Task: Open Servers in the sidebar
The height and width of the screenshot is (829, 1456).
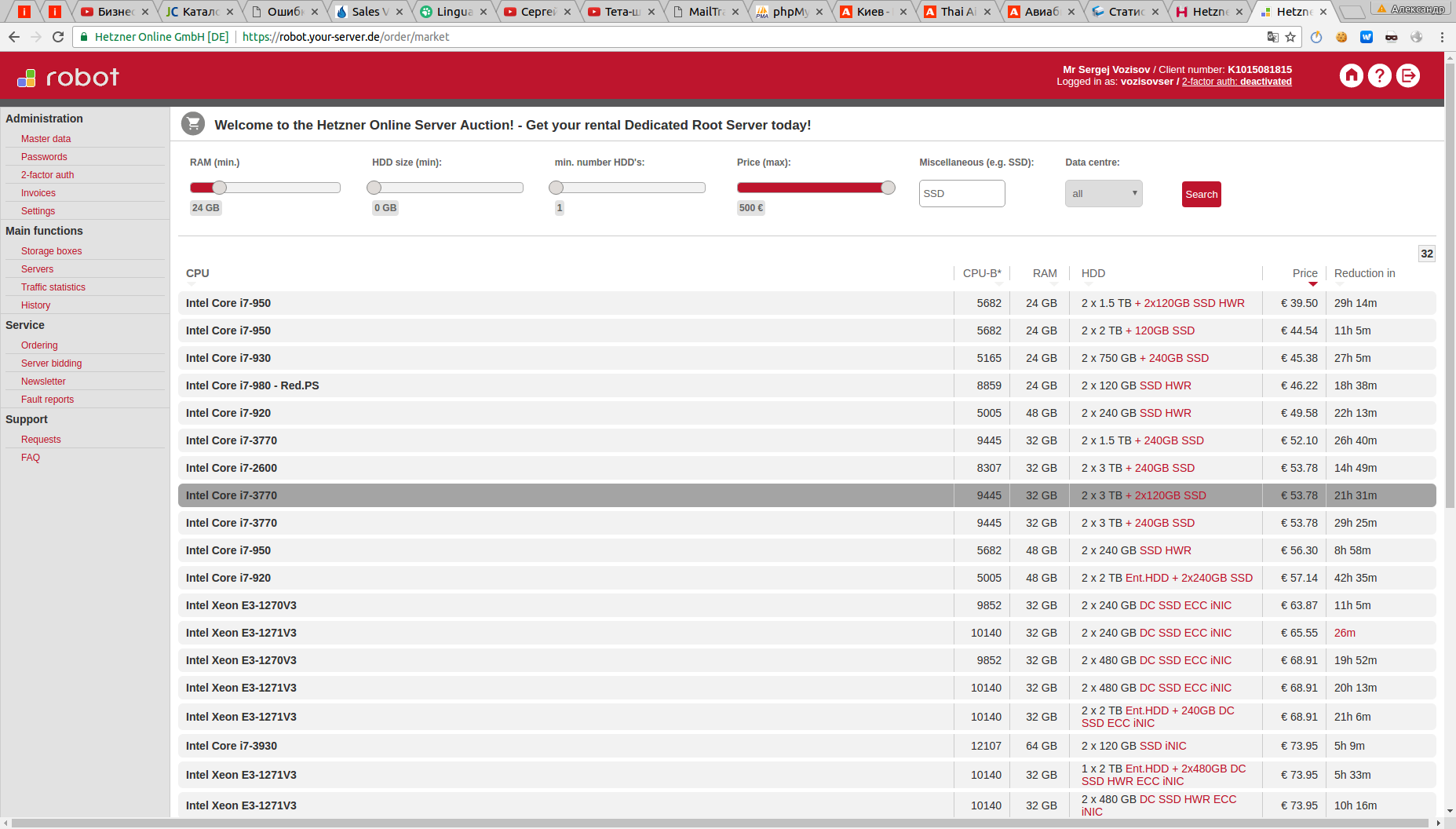Action: [37, 269]
